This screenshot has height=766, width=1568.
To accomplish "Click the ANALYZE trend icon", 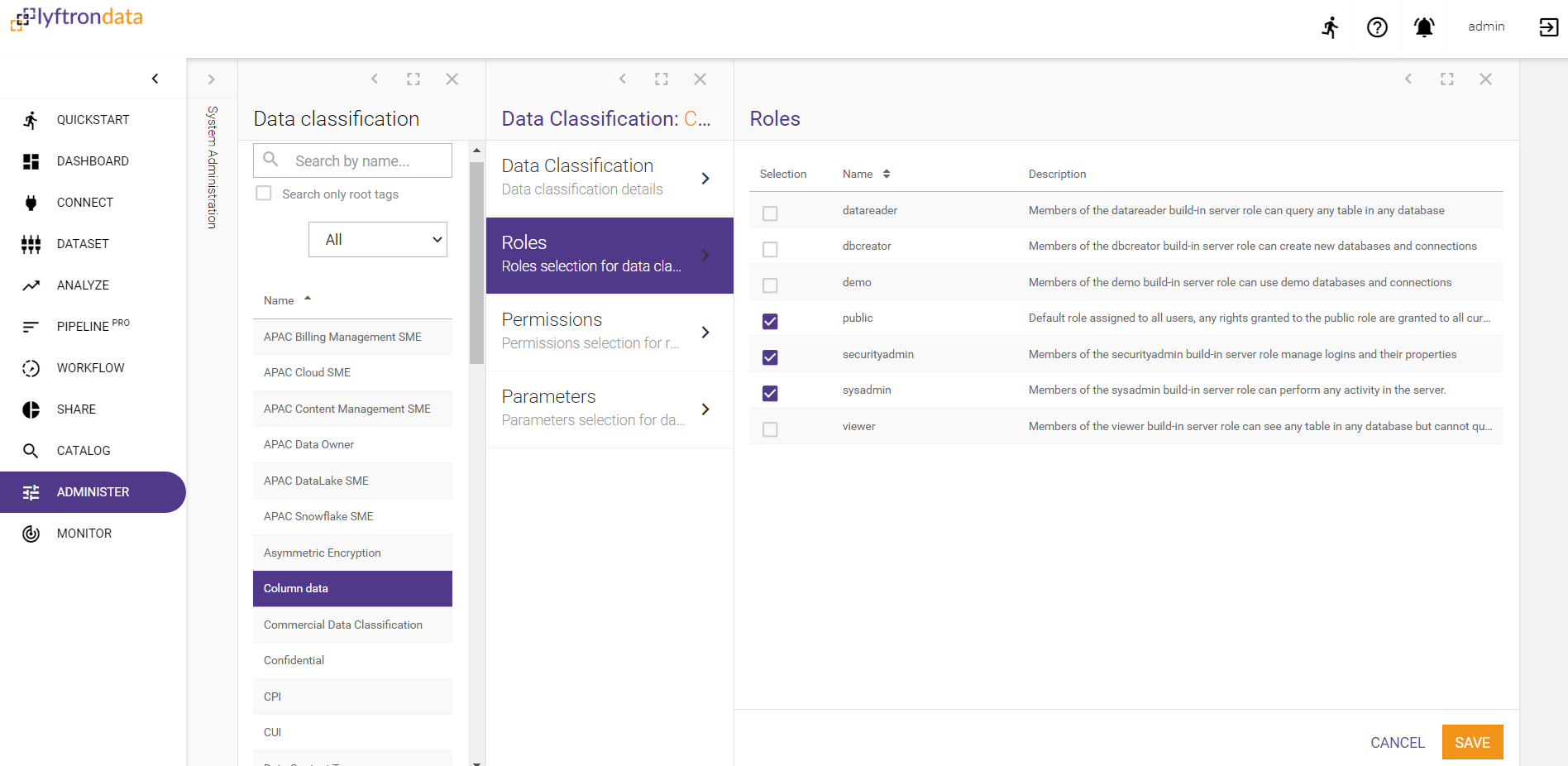I will (x=31, y=285).
